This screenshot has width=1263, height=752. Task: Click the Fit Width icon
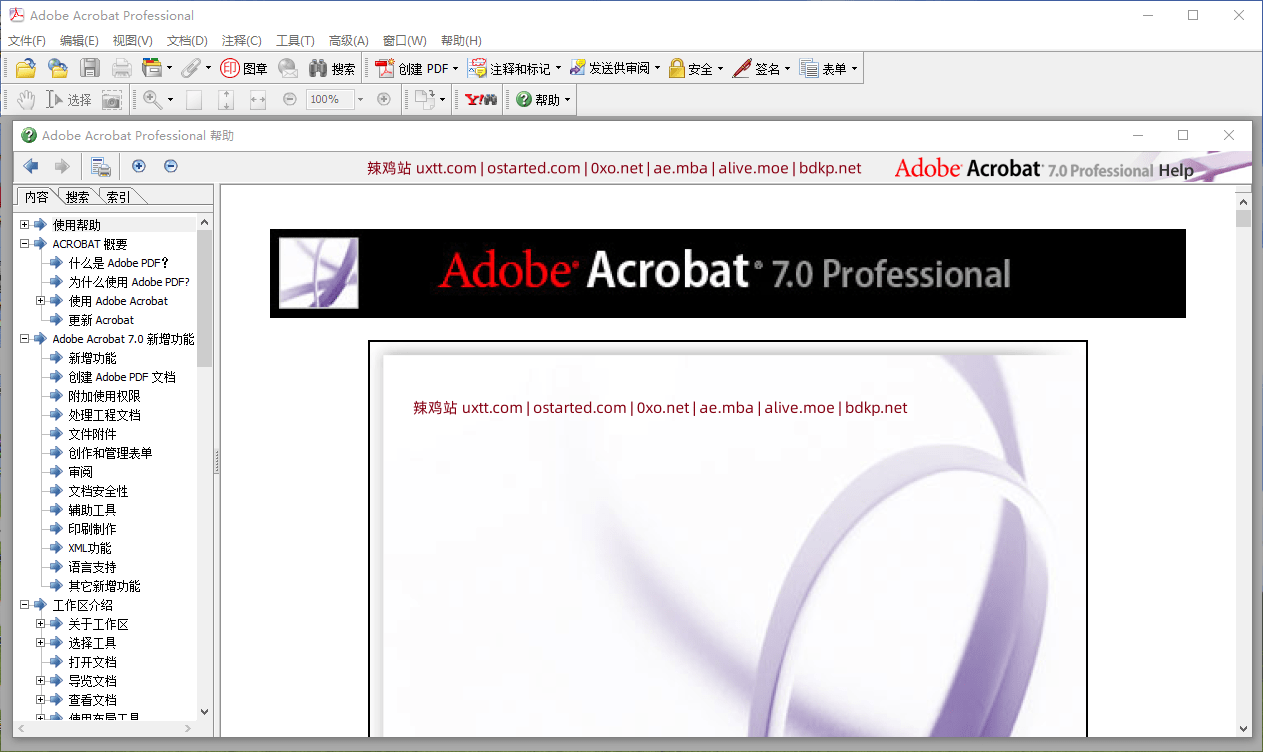point(258,99)
